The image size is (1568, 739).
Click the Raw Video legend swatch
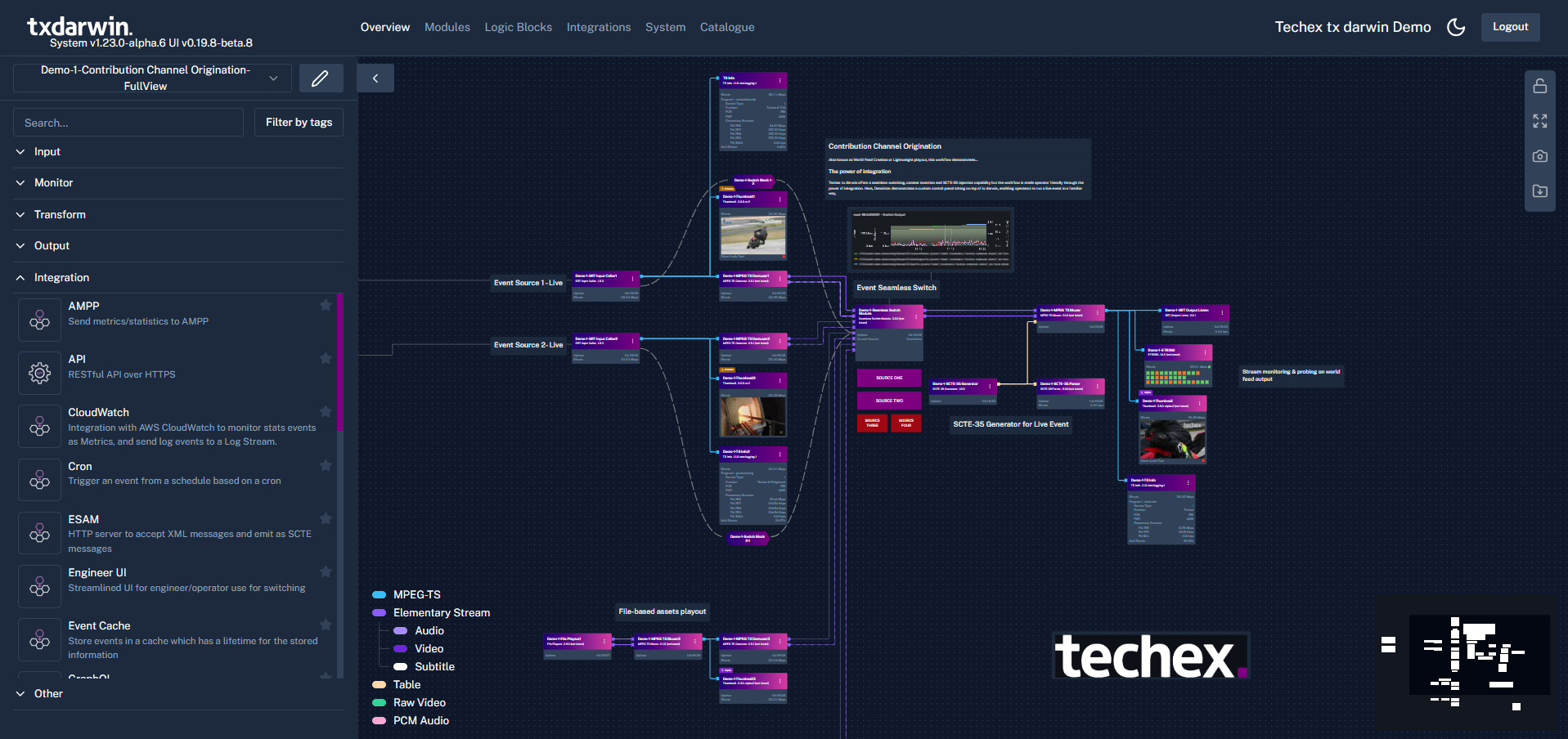click(380, 702)
